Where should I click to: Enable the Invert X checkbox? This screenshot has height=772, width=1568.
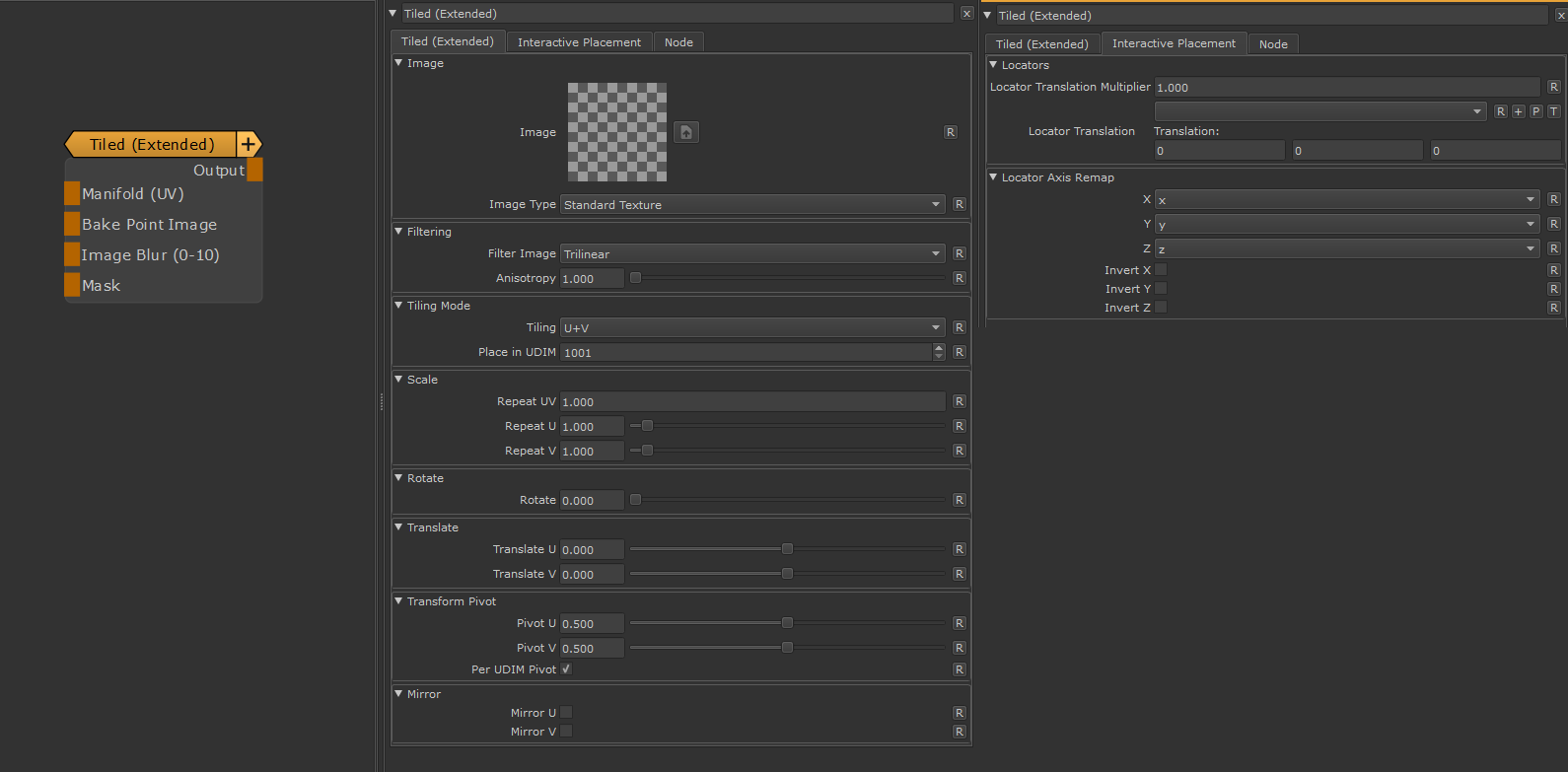[x=1161, y=270]
